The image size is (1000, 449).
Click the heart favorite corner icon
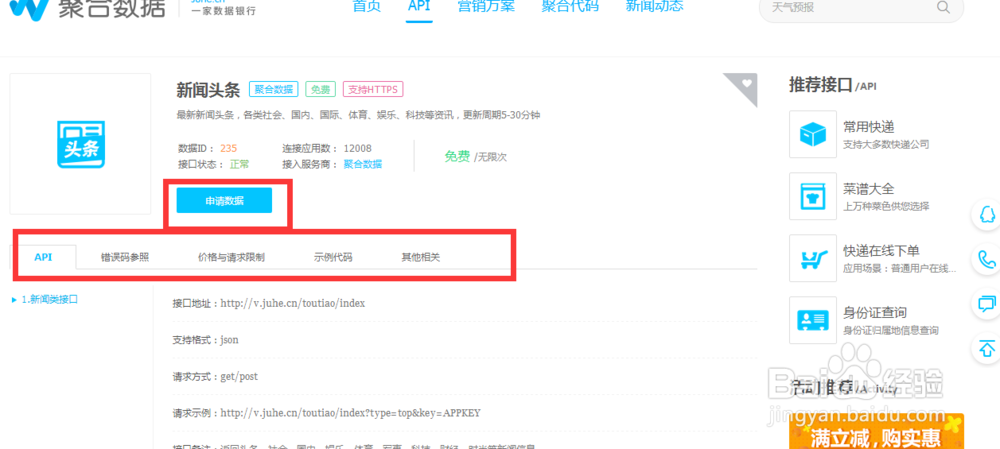point(746,84)
